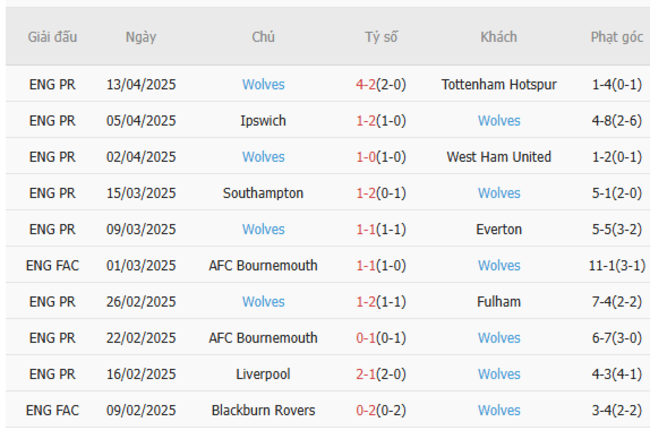Screen dimensions: 650x439
Task: Open Wolves link in Ipswich match row
Action: coord(499,121)
